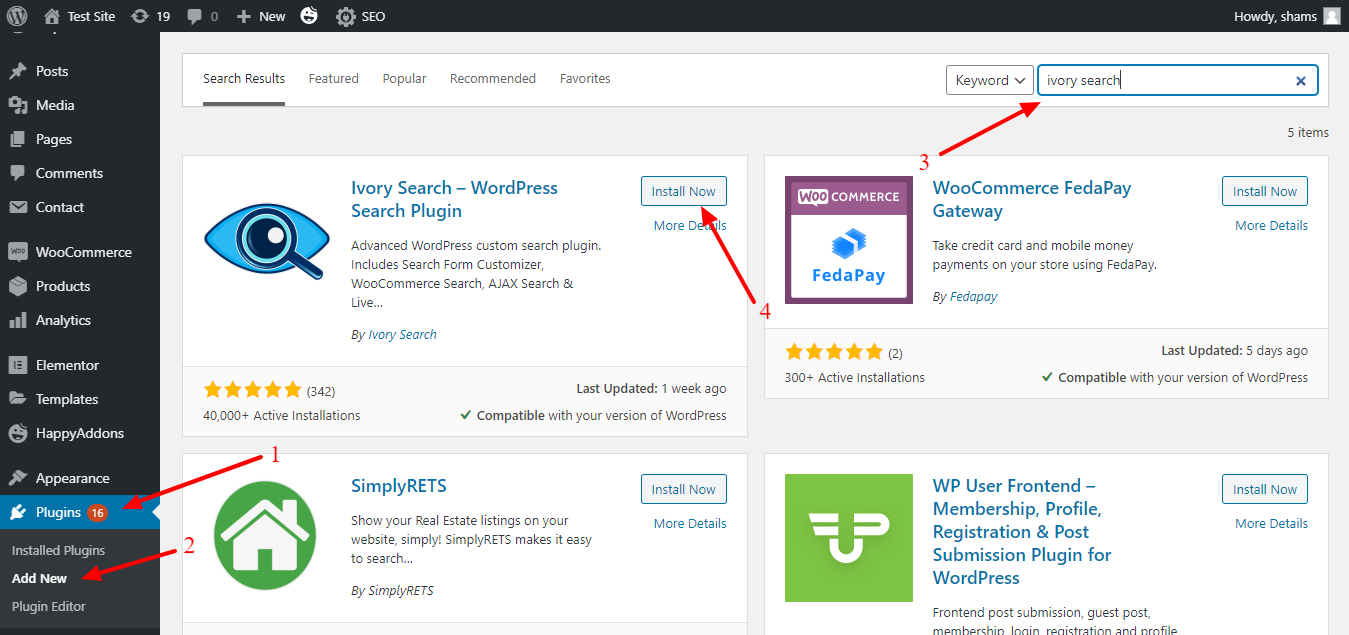This screenshot has height=635, width=1349.
Task: Install the Ivory Search plugin
Action: pyautogui.click(x=683, y=191)
